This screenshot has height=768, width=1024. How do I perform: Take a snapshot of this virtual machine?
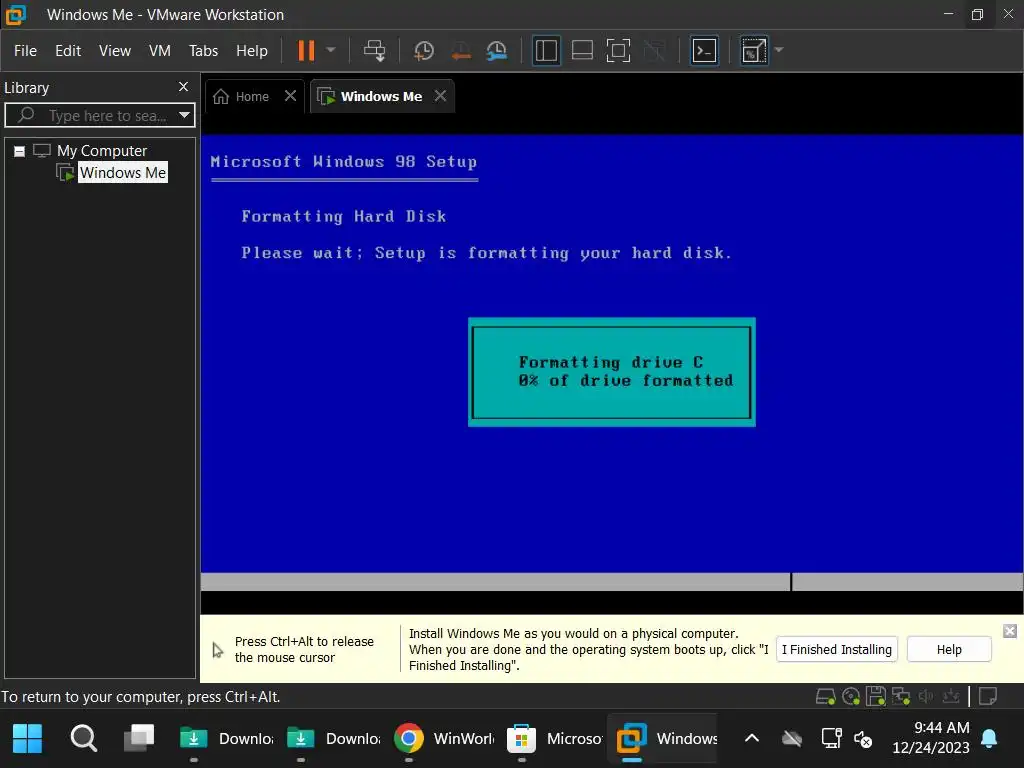(424, 50)
